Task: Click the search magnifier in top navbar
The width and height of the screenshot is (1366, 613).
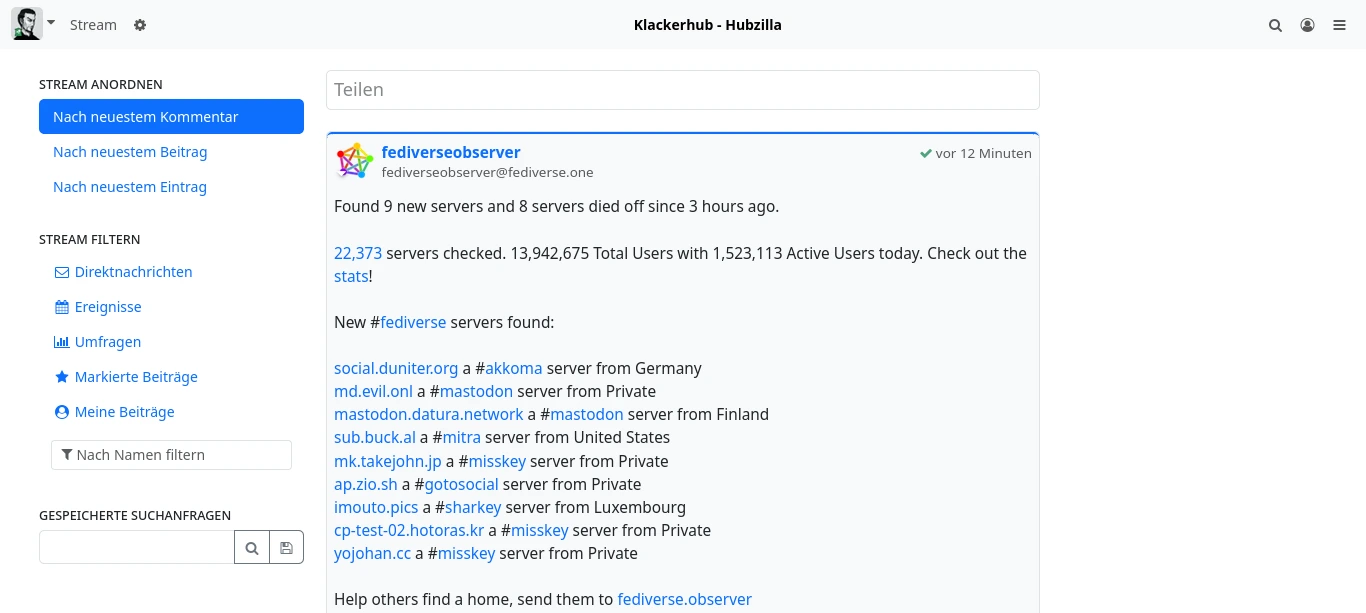Action: coord(1275,26)
